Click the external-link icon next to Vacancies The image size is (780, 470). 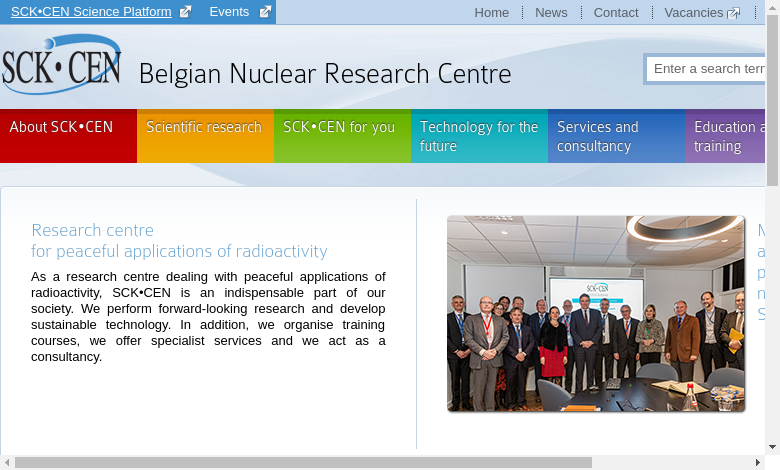point(734,13)
